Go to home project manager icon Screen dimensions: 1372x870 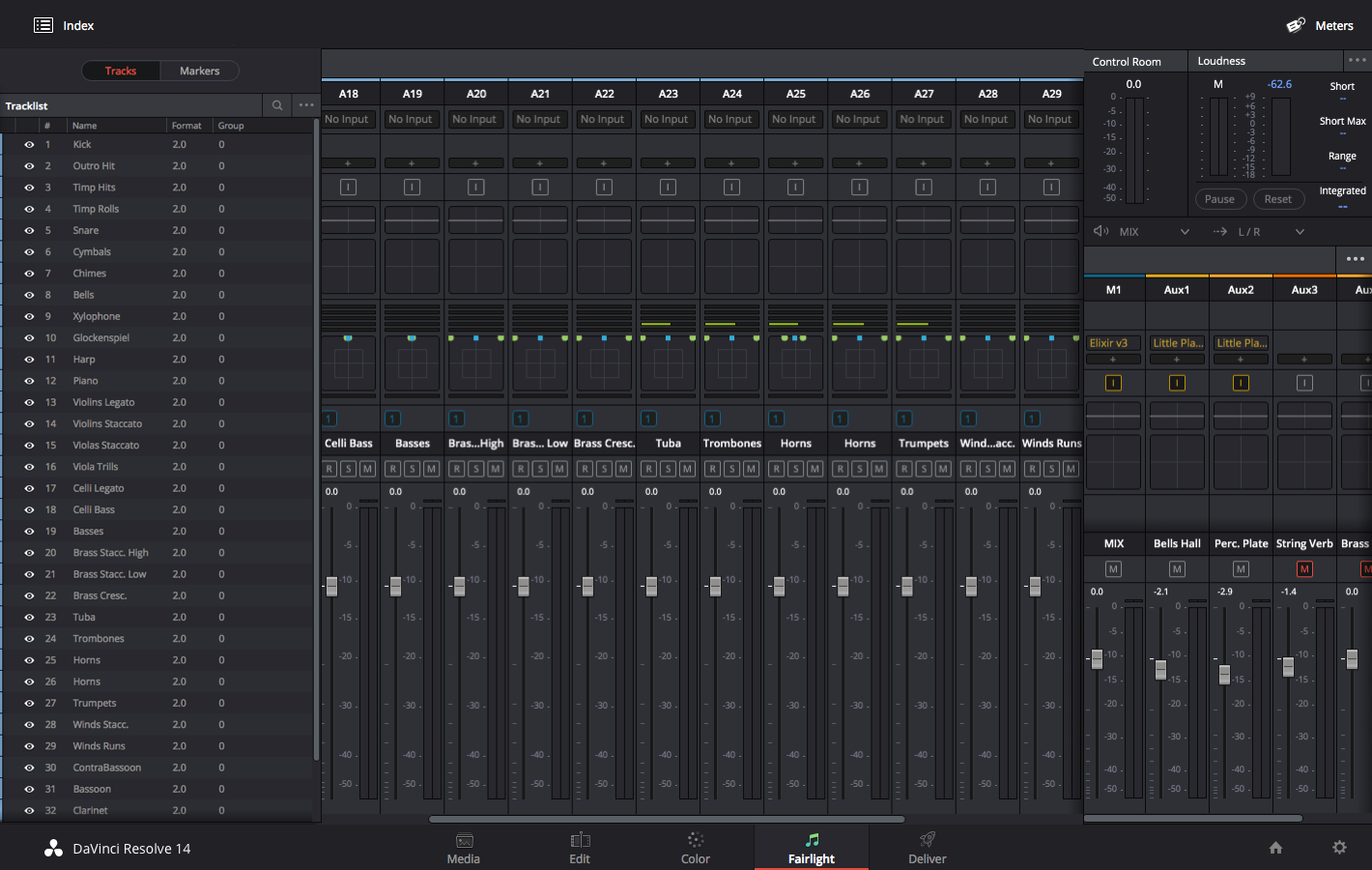pos(1275,848)
